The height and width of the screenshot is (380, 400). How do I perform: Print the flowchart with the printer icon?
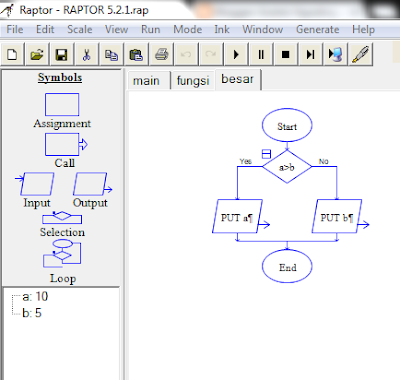[161, 54]
